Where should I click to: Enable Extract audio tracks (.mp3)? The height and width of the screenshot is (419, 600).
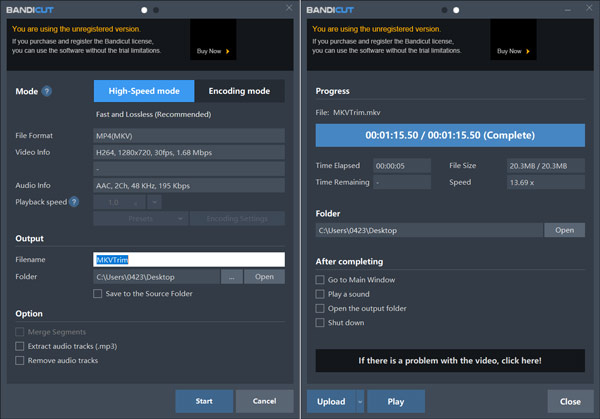click(20, 346)
